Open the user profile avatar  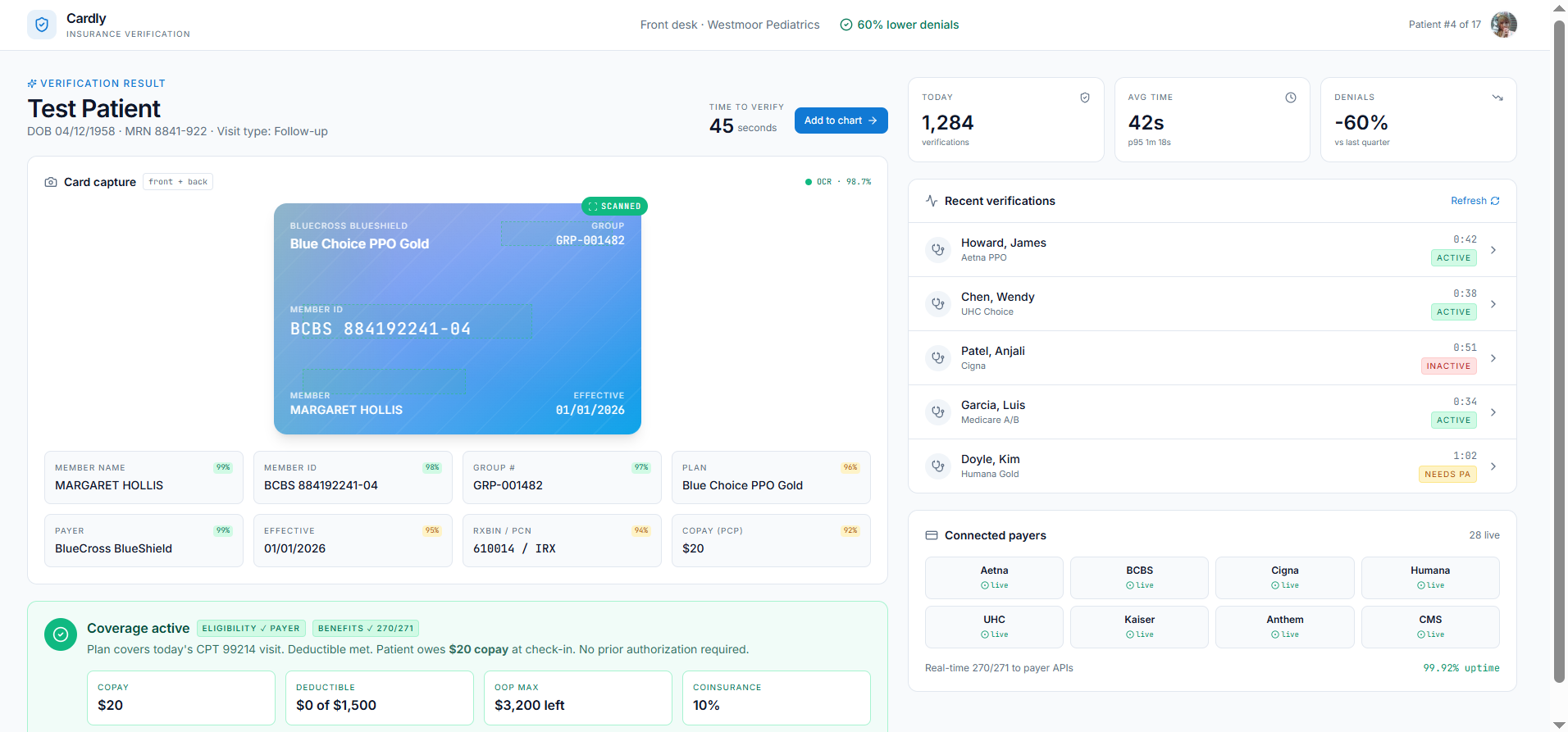[x=1503, y=25]
